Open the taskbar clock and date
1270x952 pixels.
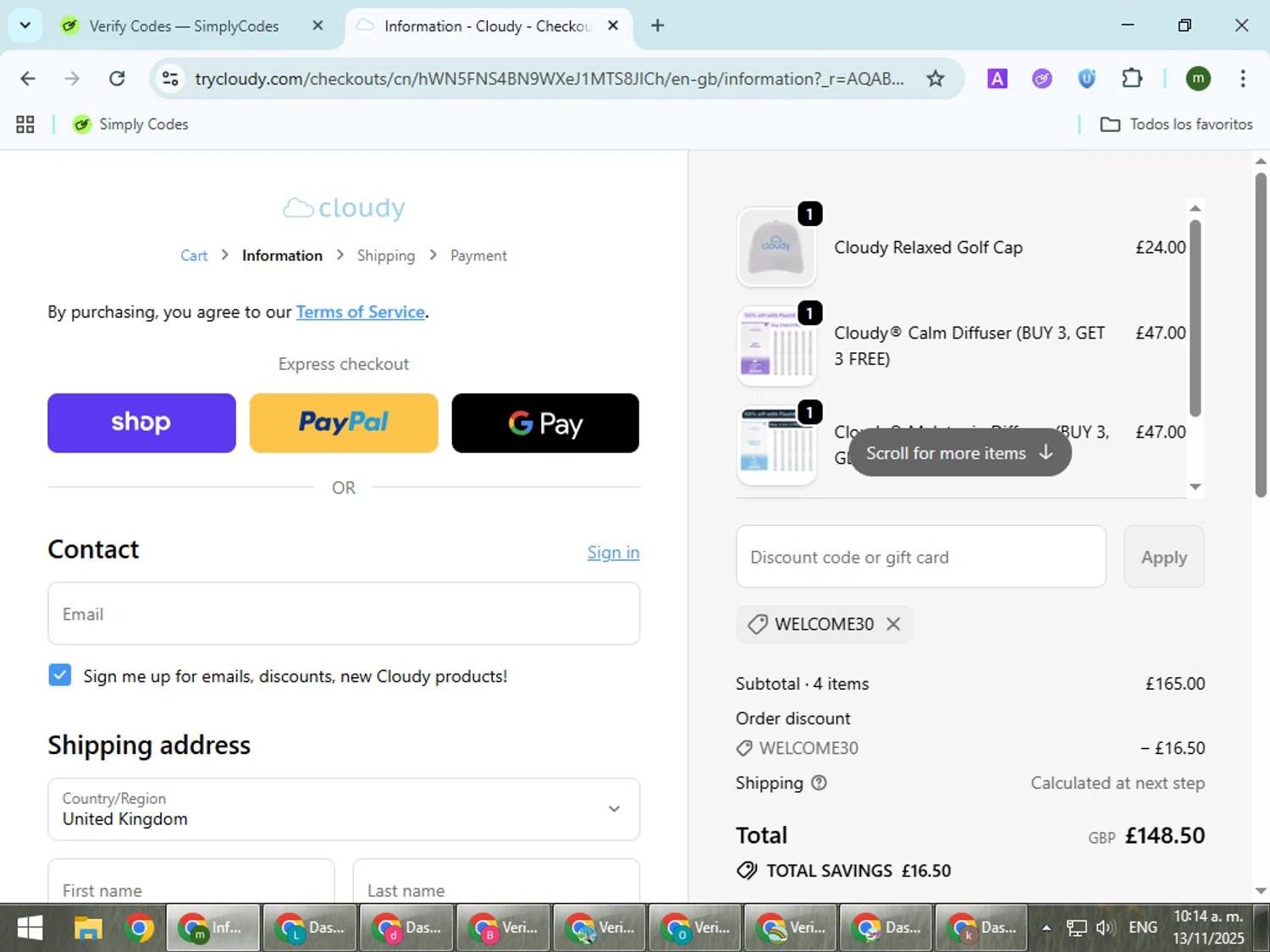click(x=1209, y=928)
